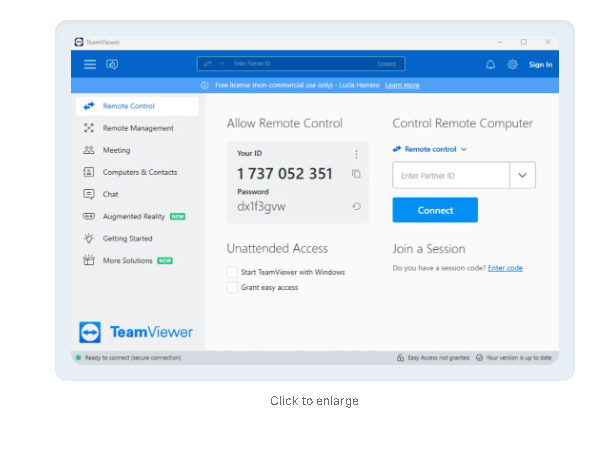Viewport: 601px width, 454px height.
Task: Click the main Enter Partner ID input field
Action: 451,175
